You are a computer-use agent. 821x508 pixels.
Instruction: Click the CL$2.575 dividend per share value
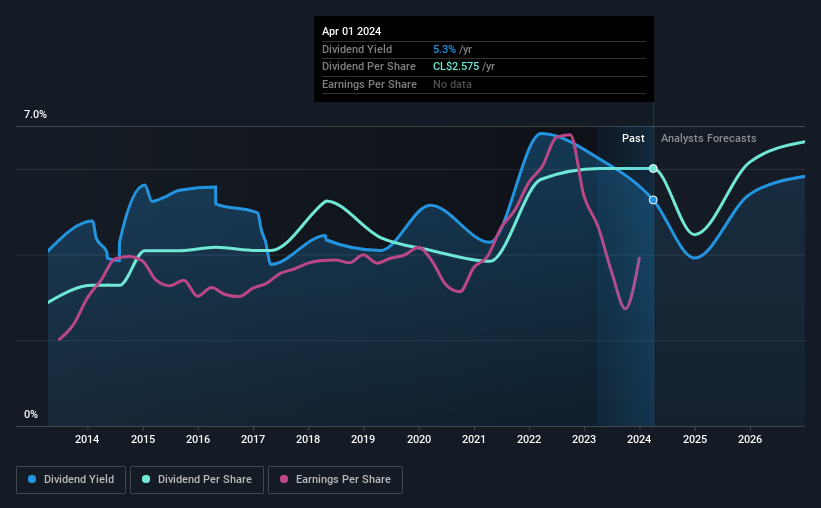(456, 67)
